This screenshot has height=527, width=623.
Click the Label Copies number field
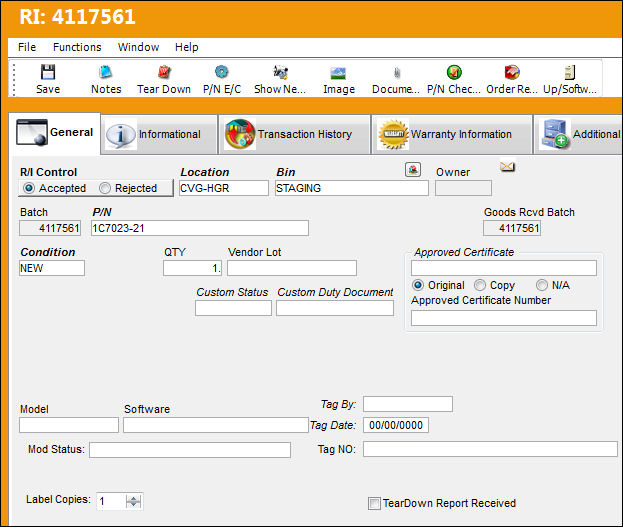click(111, 502)
